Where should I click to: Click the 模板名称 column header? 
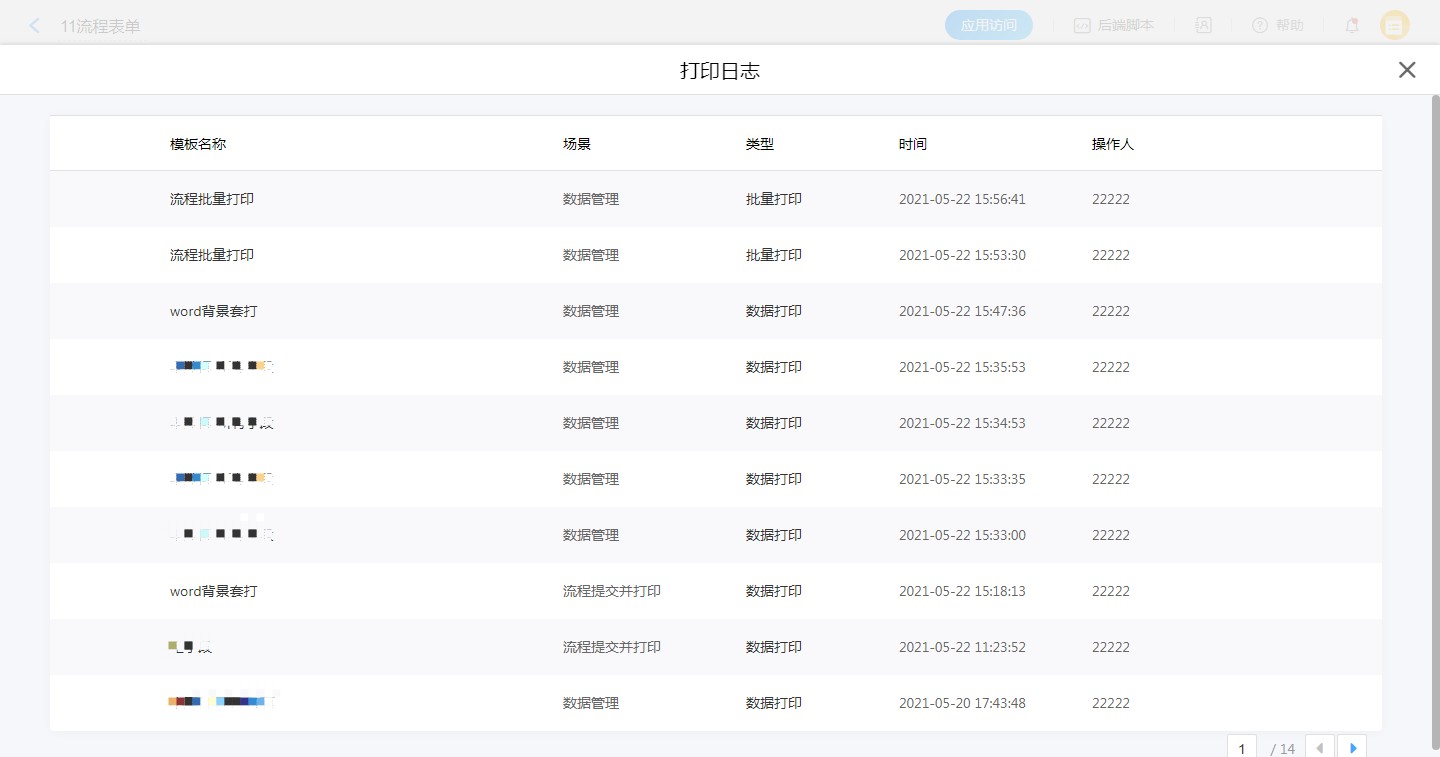pos(198,144)
